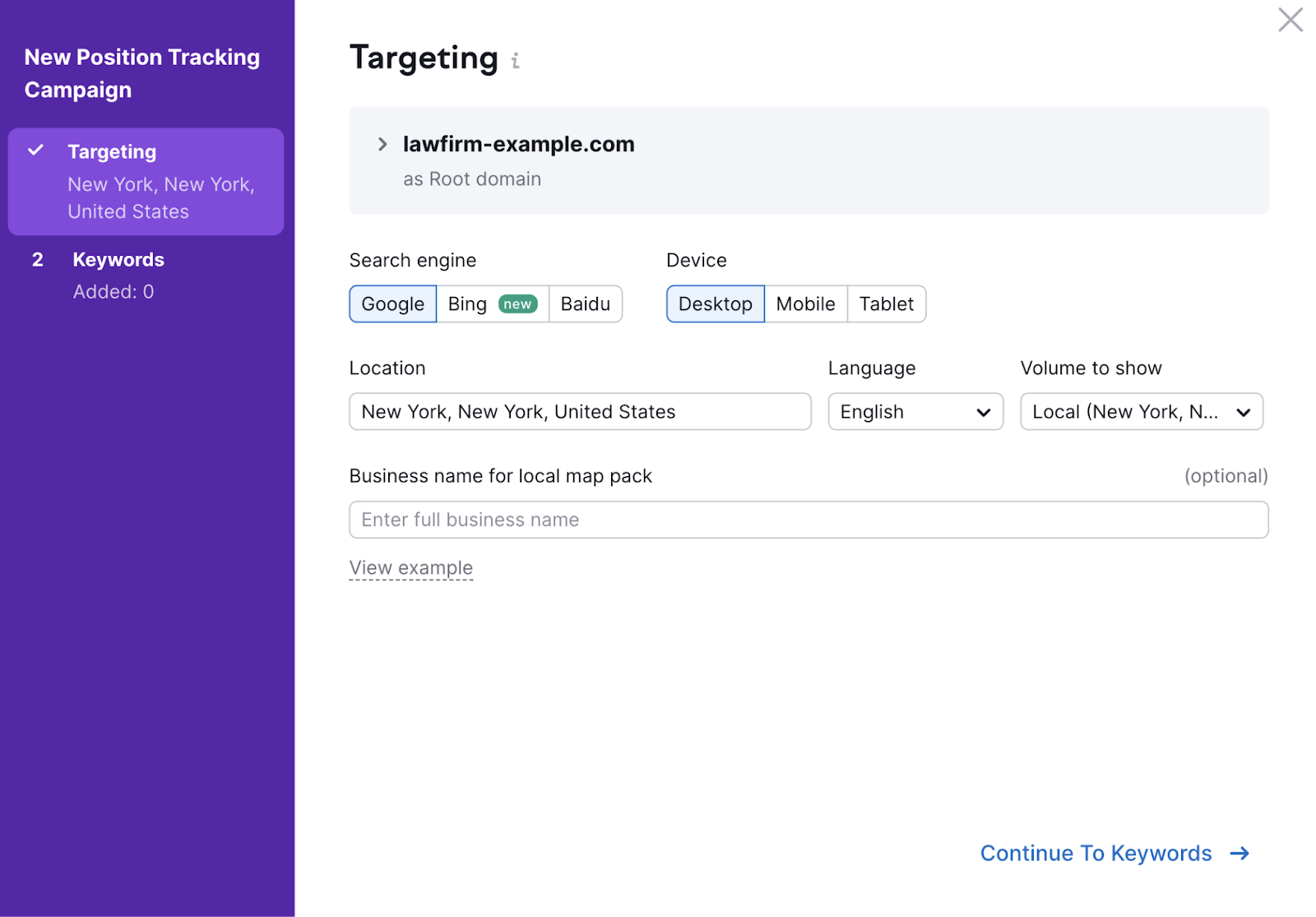Image resolution: width=1316 pixels, height=917 pixels.
Task: Open the Targeting step in sidebar
Action: click(146, 182)
